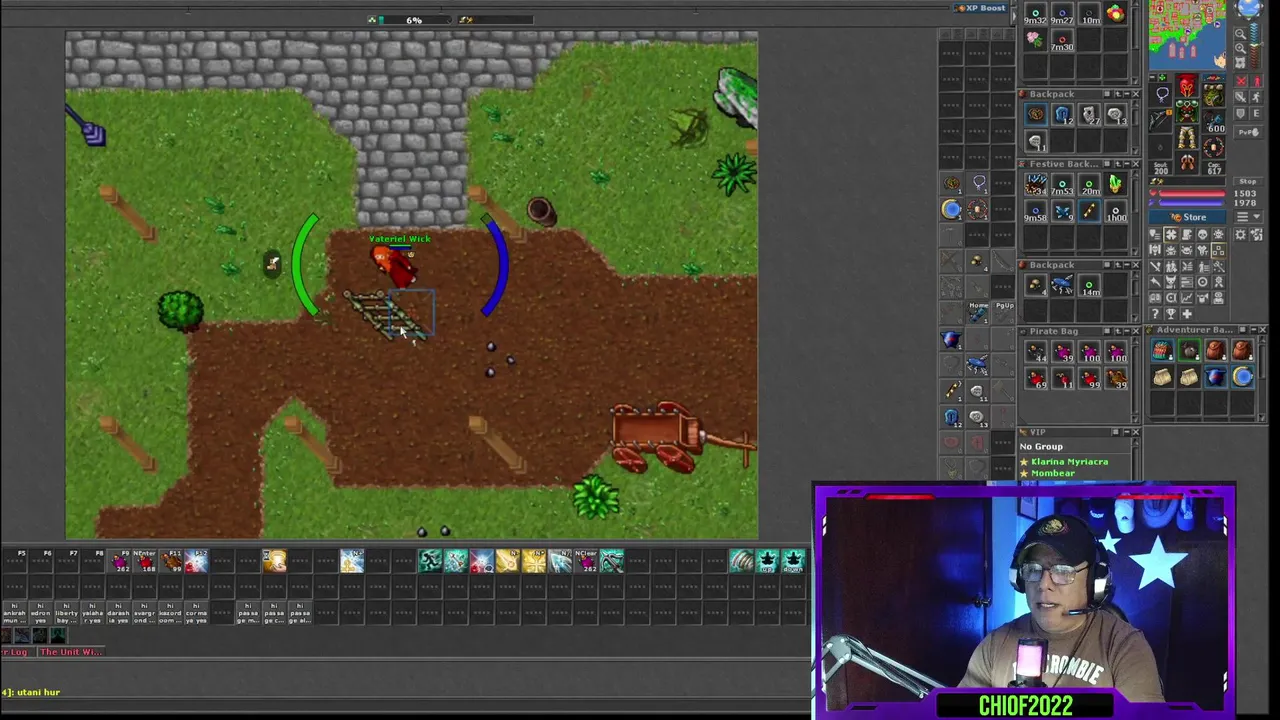Select the colorful backpack in Adventurer Bag
This screenshot has width=1280, height=720.
pos(1162,350)
